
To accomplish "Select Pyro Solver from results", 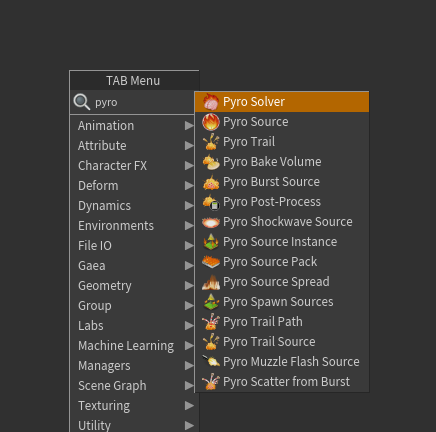I will tap(282, 102).
